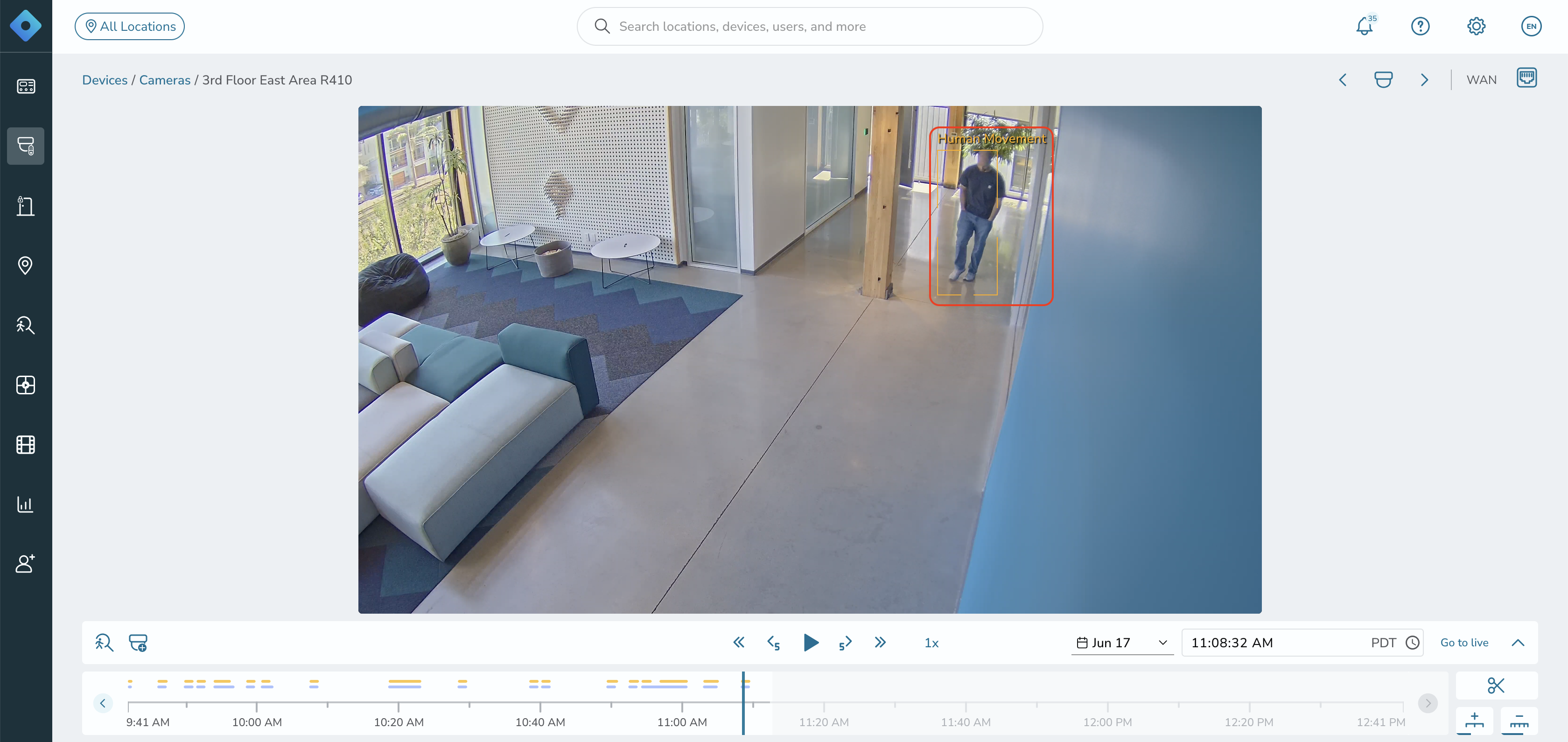Open people search in the left sidebar
The height and width of the screenshot is (742, 1568).
(26, 325)
